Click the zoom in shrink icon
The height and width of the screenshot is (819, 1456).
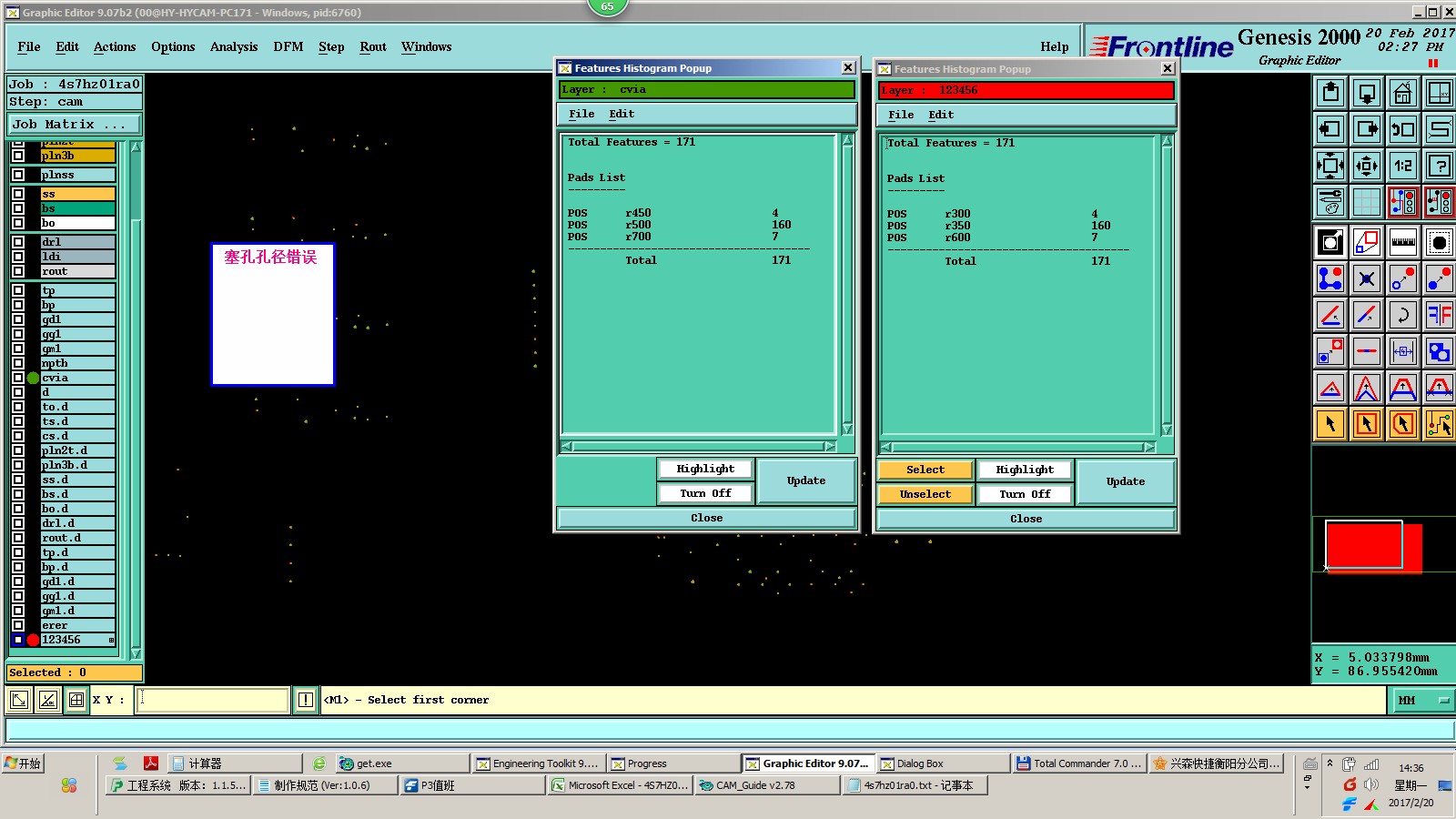[x=1367, y=166]
